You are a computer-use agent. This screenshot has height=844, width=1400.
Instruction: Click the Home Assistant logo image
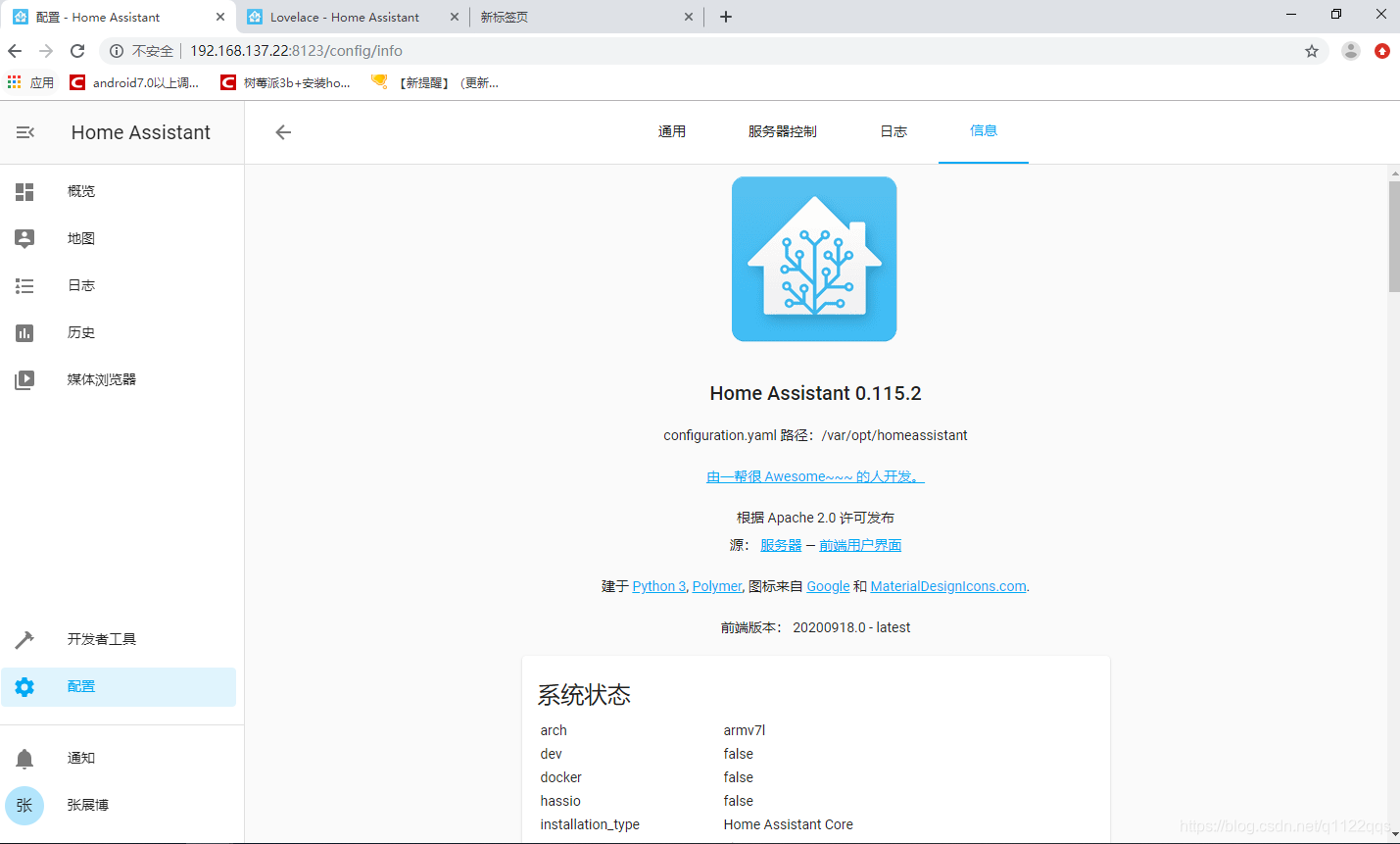814,259
